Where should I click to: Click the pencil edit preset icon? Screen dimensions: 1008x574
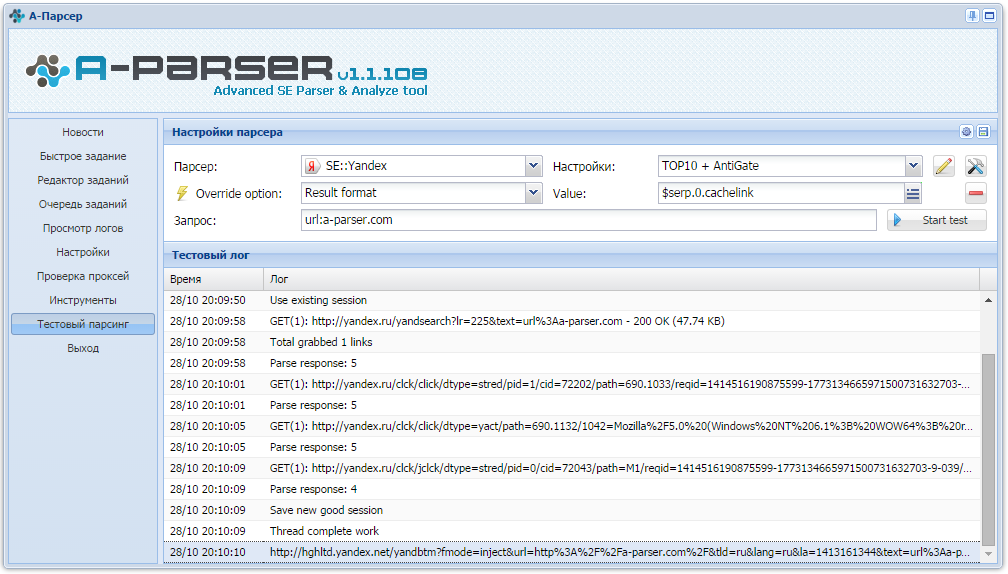point(943,166)
